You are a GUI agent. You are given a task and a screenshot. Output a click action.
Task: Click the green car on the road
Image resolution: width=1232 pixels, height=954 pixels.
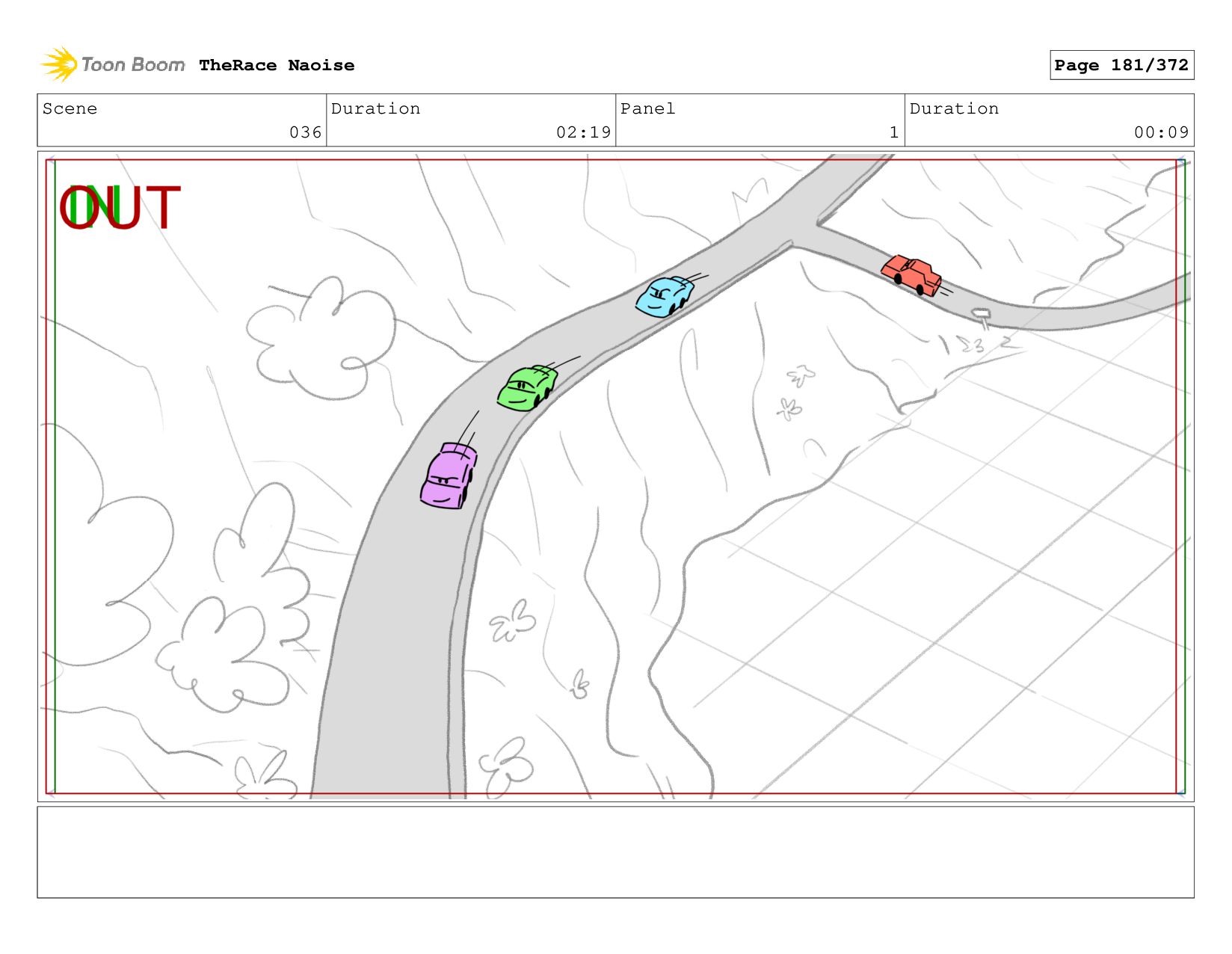(x=527, y=387)
